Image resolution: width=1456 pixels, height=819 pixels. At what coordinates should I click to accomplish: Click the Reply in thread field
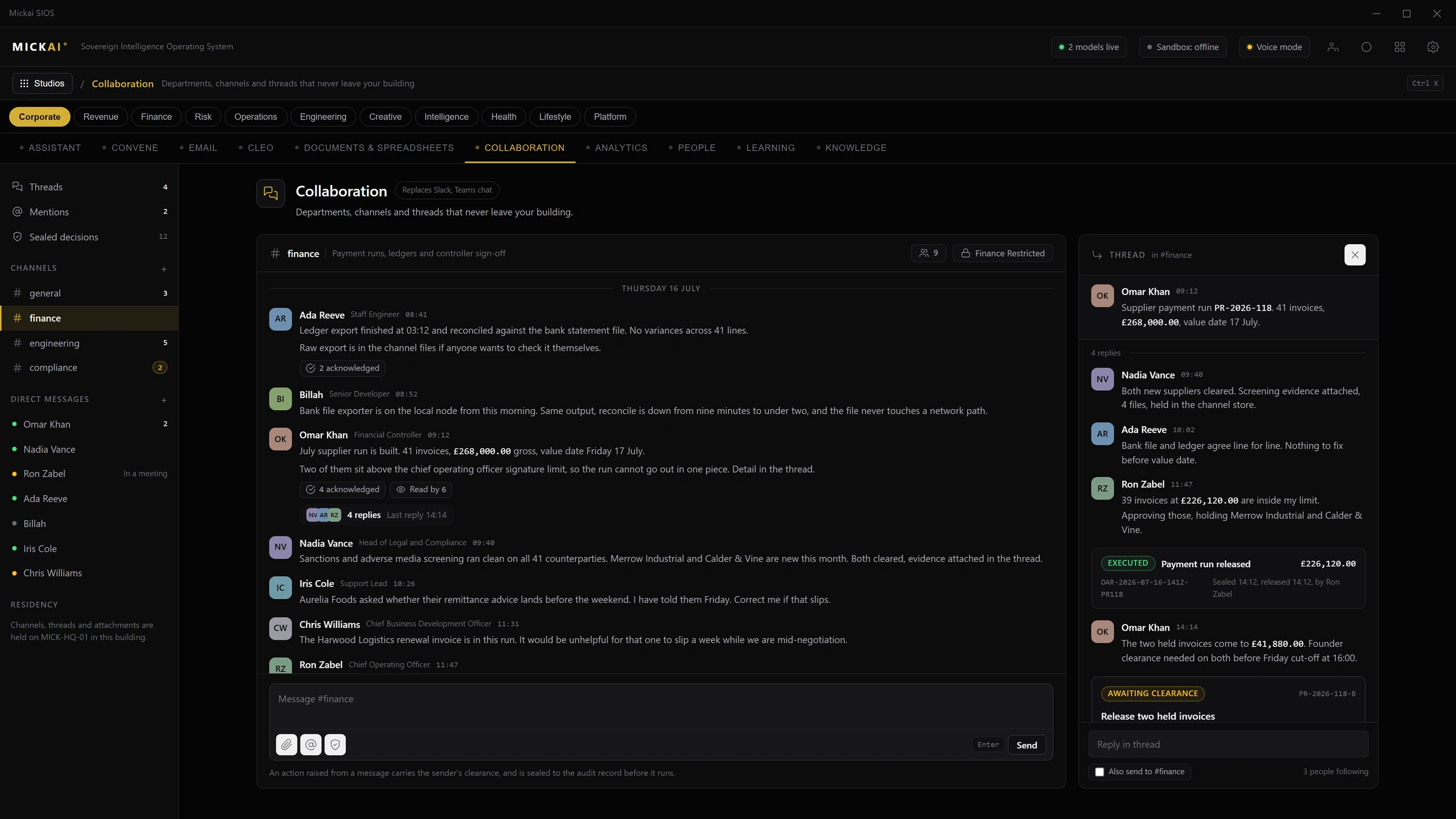pos(1228,744)
